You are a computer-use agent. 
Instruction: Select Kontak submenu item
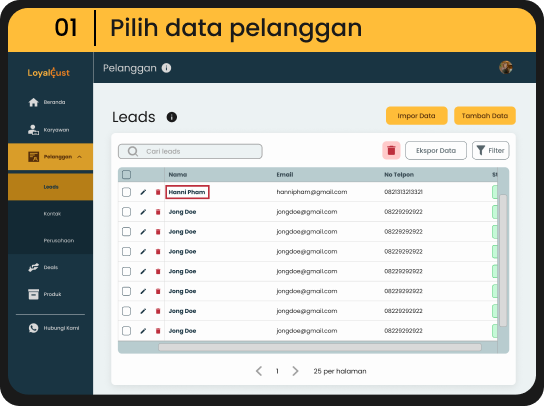(x=52, y=214)
